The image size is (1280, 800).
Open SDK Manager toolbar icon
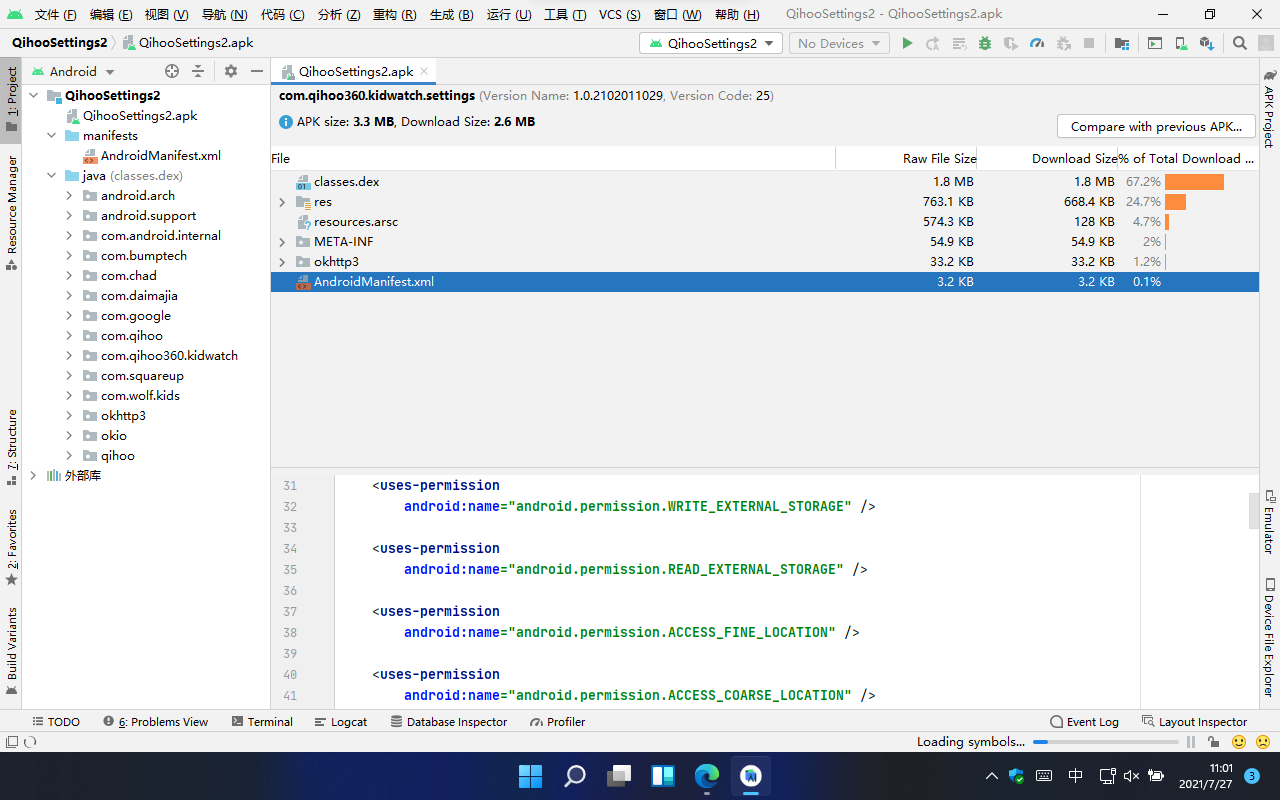point(1207,43)
